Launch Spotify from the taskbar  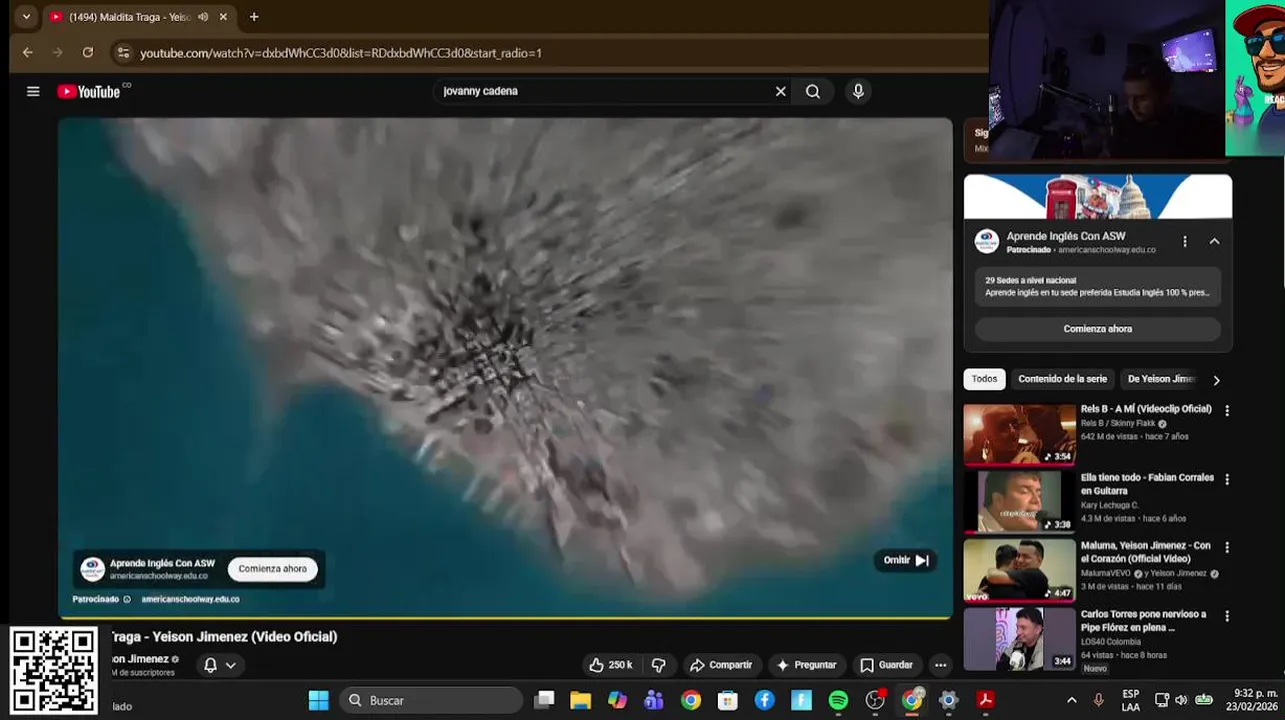click(838, 700)
